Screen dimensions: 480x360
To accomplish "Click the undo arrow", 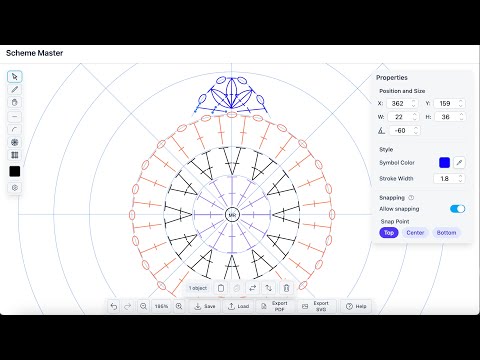I will pyautogui.click(x=114, y=306).
